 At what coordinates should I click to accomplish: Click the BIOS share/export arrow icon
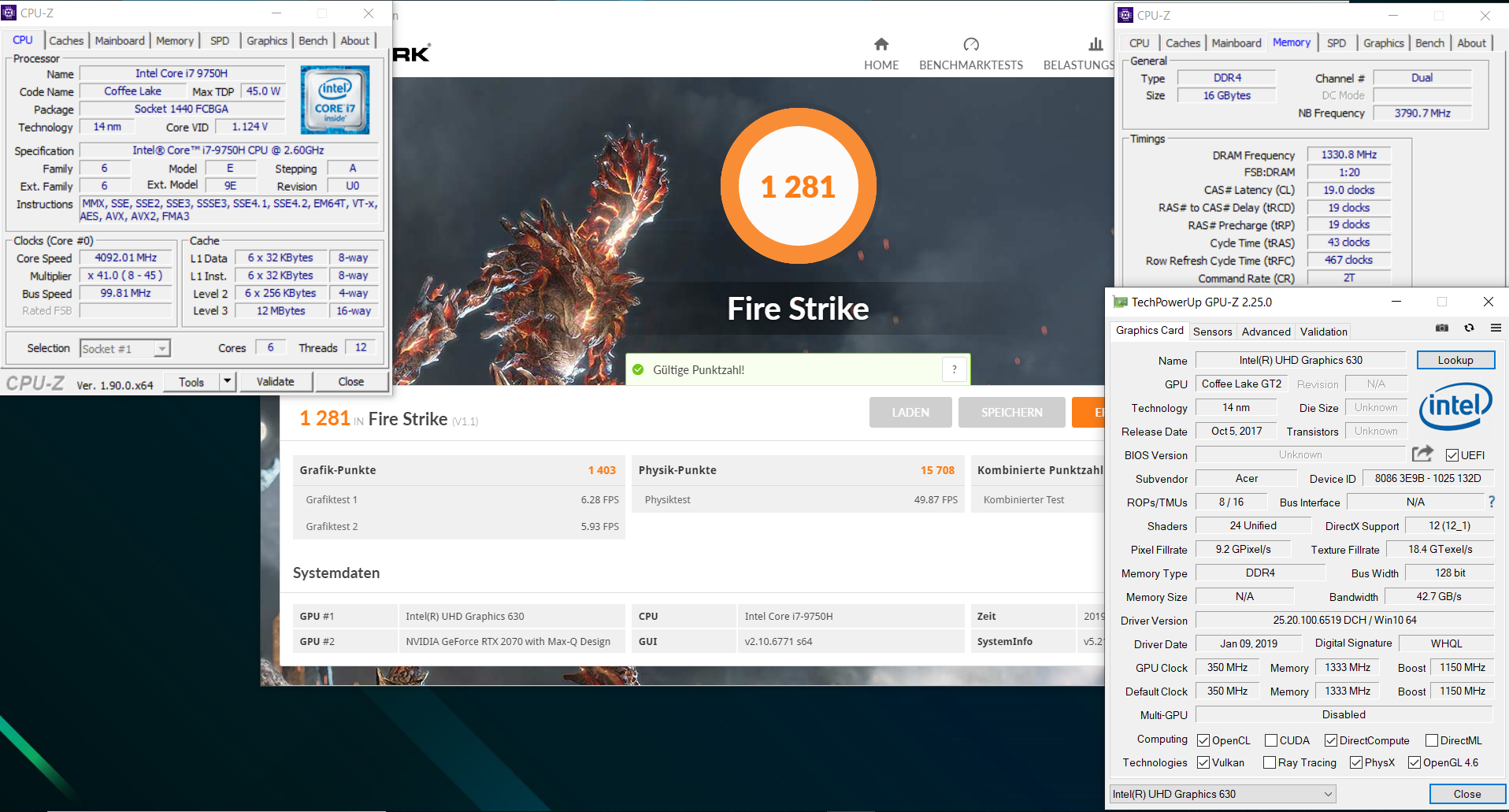[1422, 454]
